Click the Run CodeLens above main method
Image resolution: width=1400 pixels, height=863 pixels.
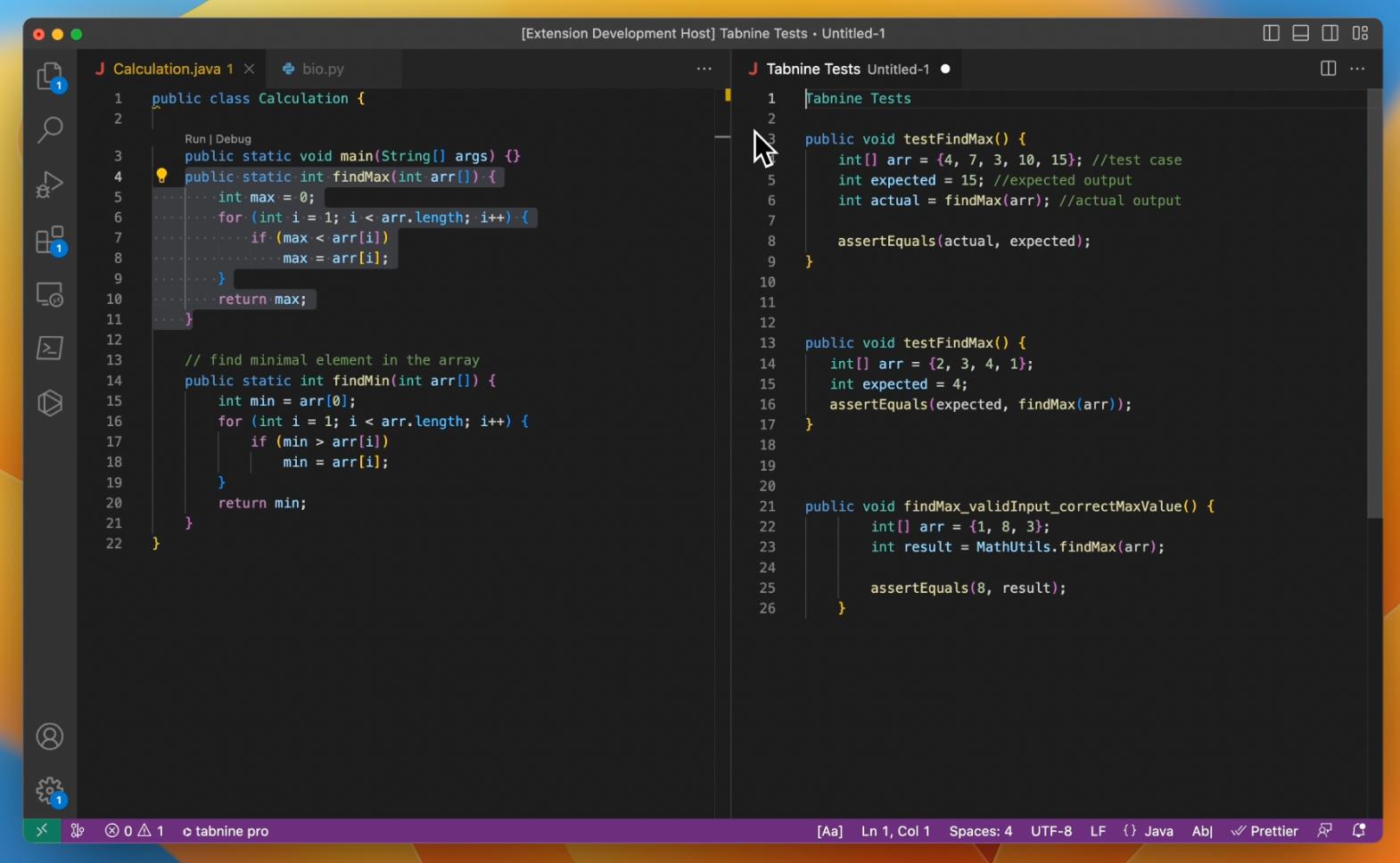(x=194, y=139)
